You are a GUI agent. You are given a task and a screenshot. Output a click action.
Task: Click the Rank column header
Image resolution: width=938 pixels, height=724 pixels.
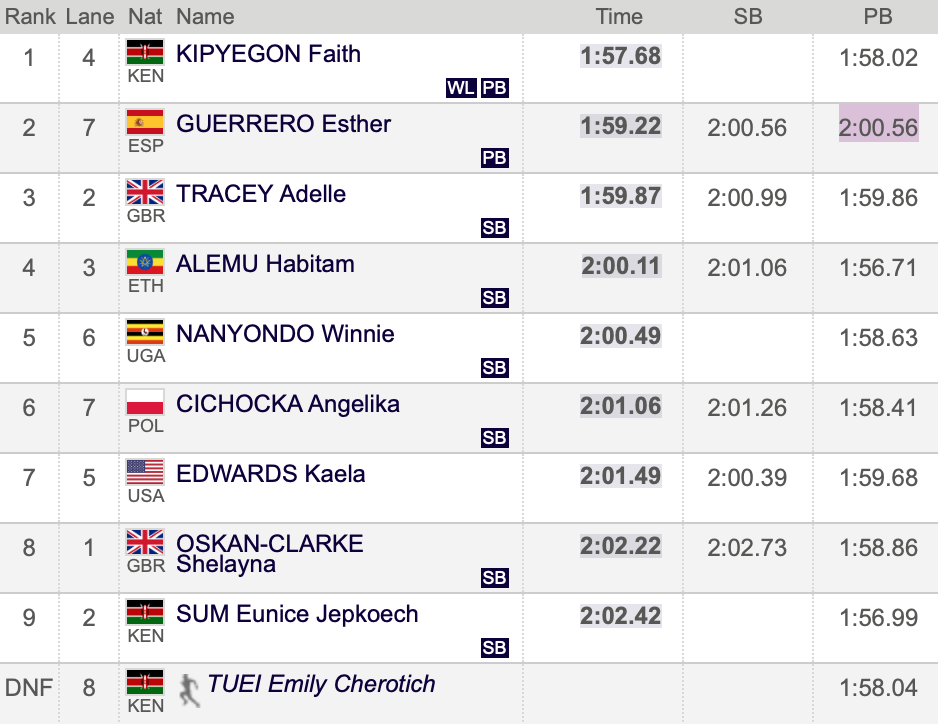[x=30, y=16]
